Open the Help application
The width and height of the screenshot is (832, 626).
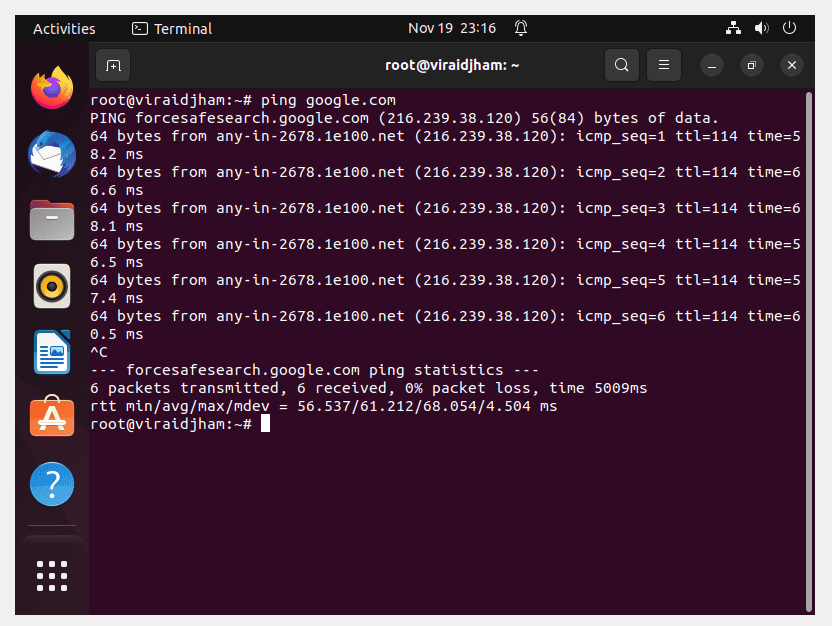(x=52, y=484)
